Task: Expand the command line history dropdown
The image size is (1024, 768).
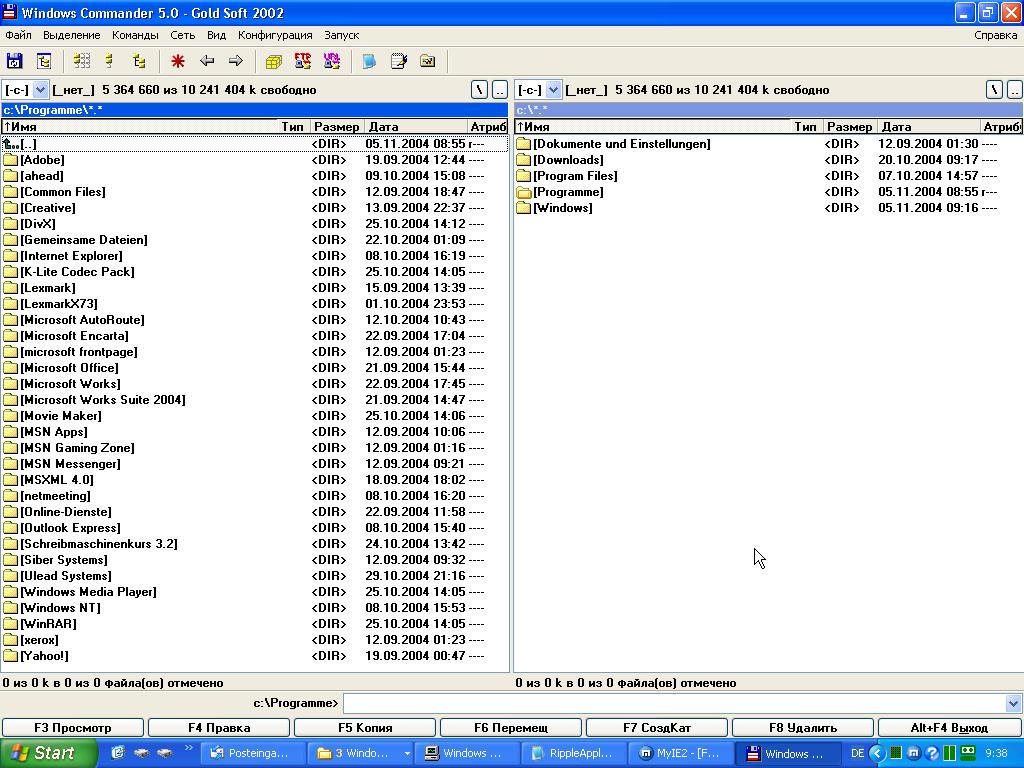Action: coord(1013,703)
